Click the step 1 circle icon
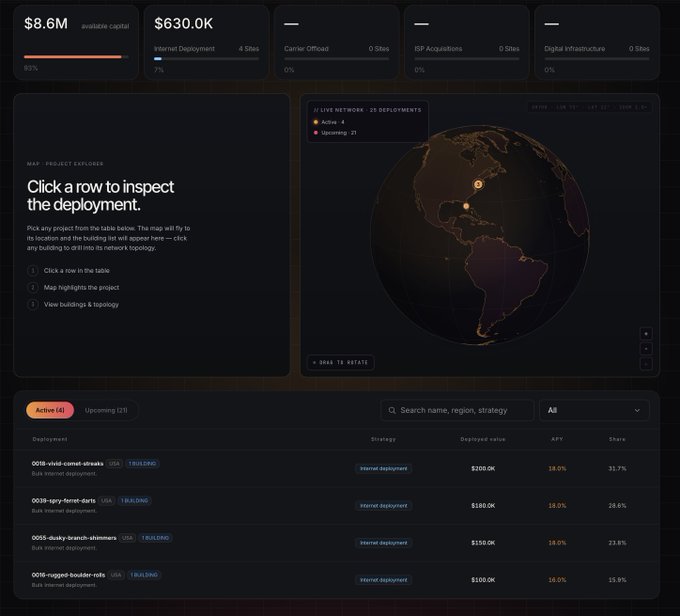This screenshot has height=616, width=680. coord(33,271)
